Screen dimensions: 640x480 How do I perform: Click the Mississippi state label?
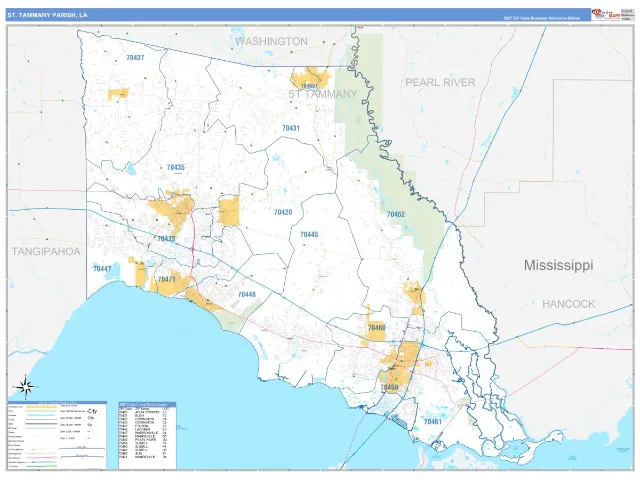558,265
